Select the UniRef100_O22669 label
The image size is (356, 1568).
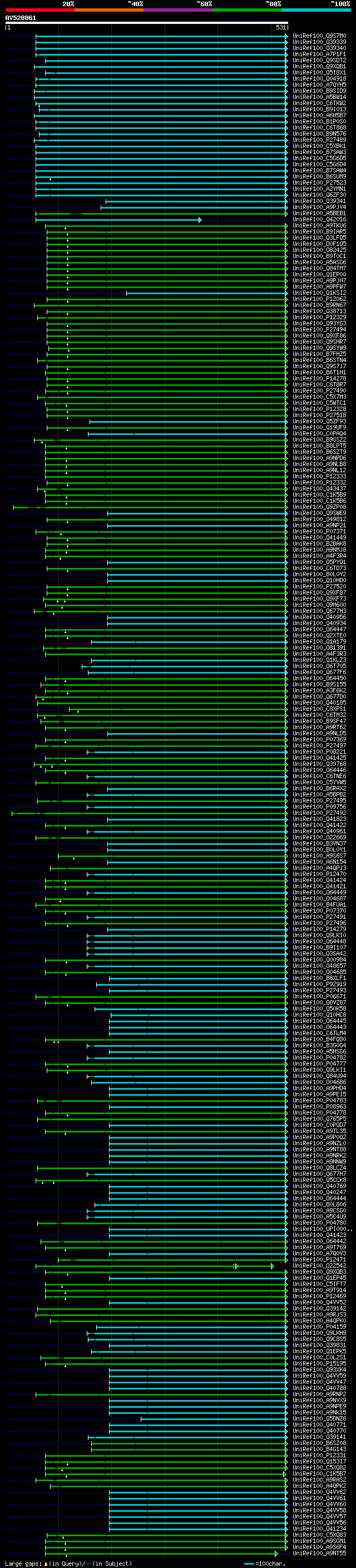tap(319, 838)
